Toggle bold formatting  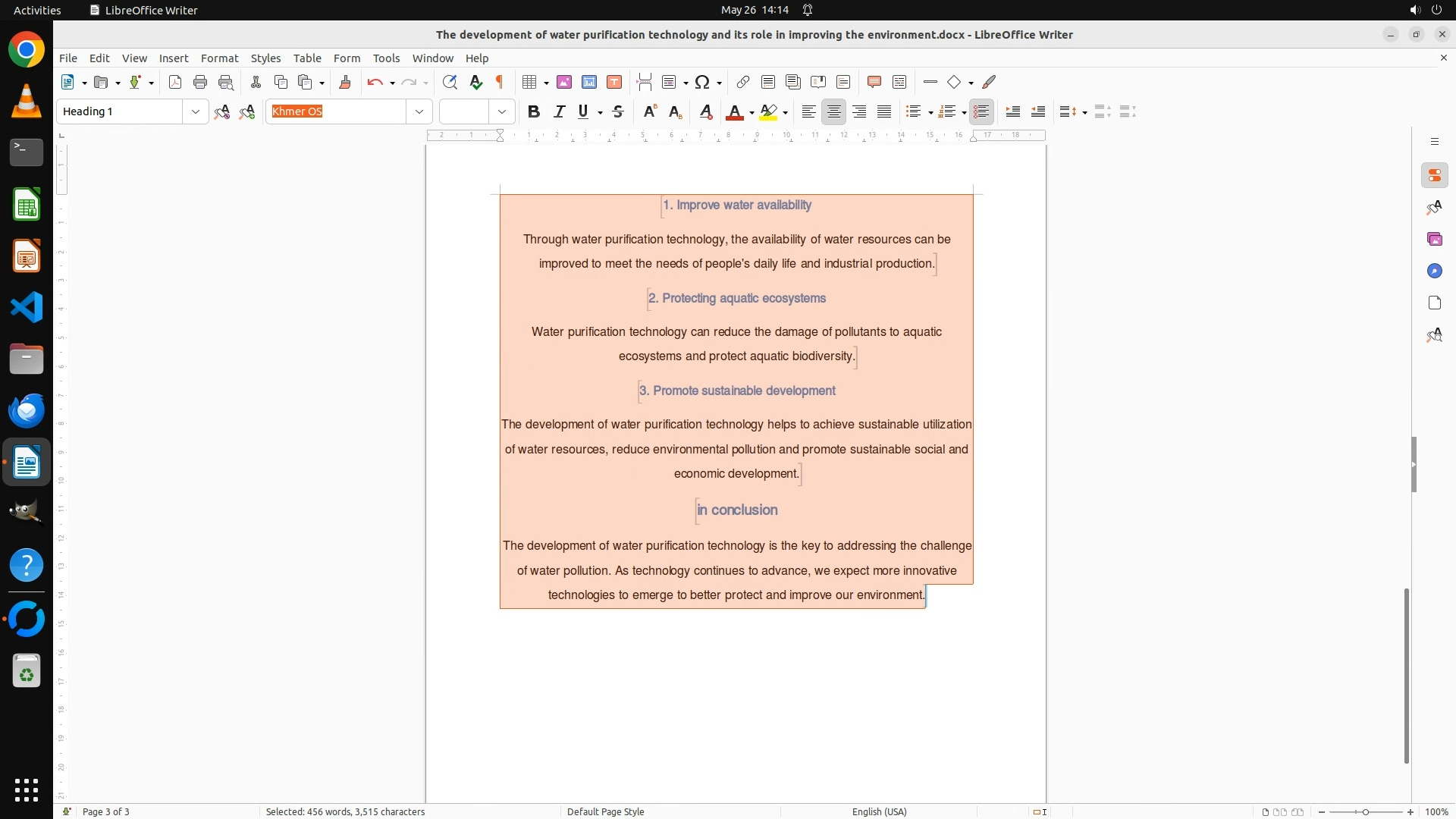click(x=534, y=112)
